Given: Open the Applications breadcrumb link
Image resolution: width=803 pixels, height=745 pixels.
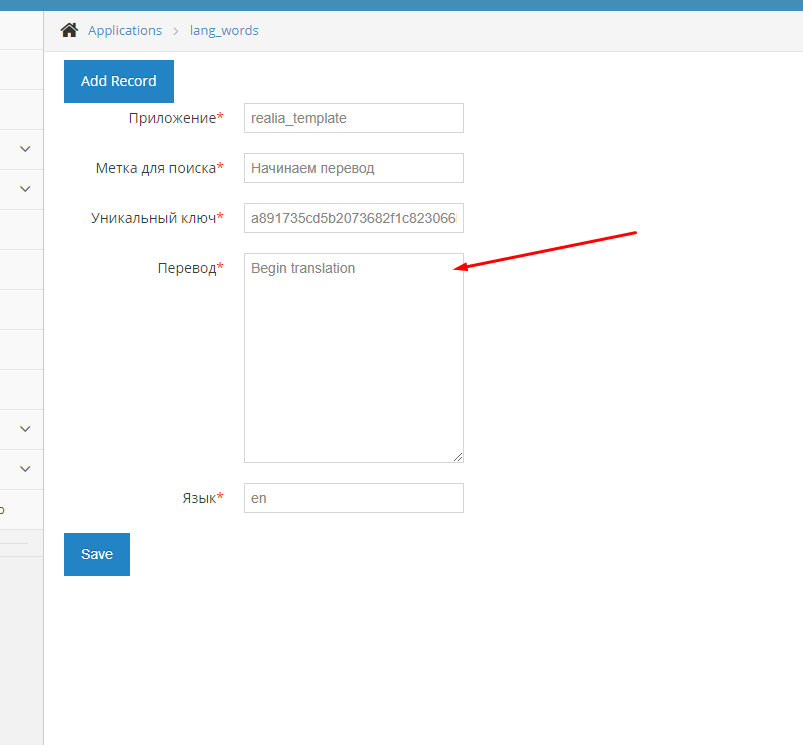Looking at the screenshot, I should [x=124, y=30].
